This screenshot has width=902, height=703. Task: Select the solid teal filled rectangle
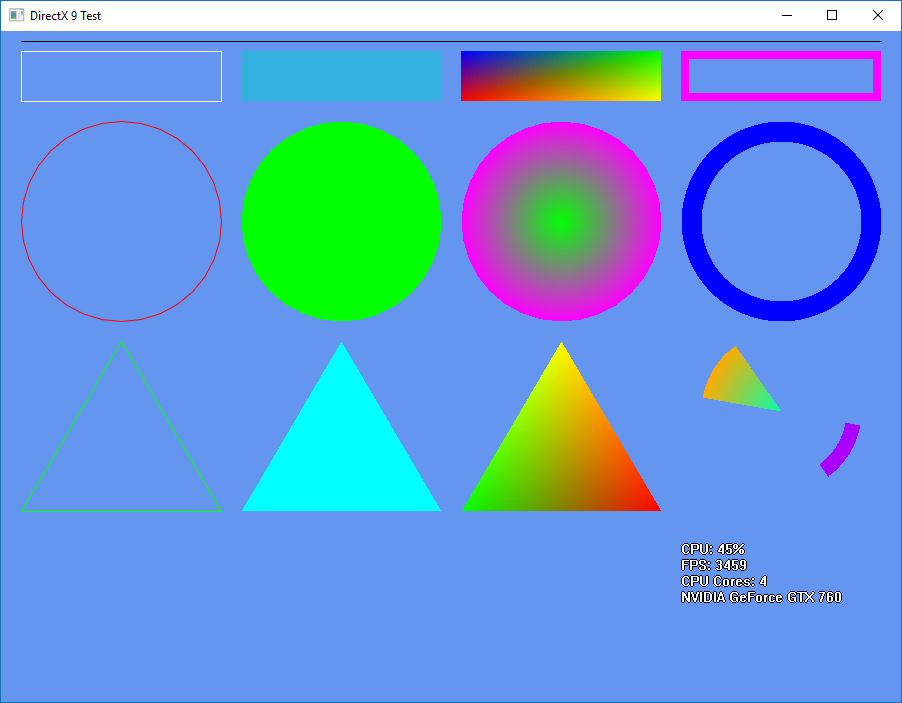click(x=340, y=76)
